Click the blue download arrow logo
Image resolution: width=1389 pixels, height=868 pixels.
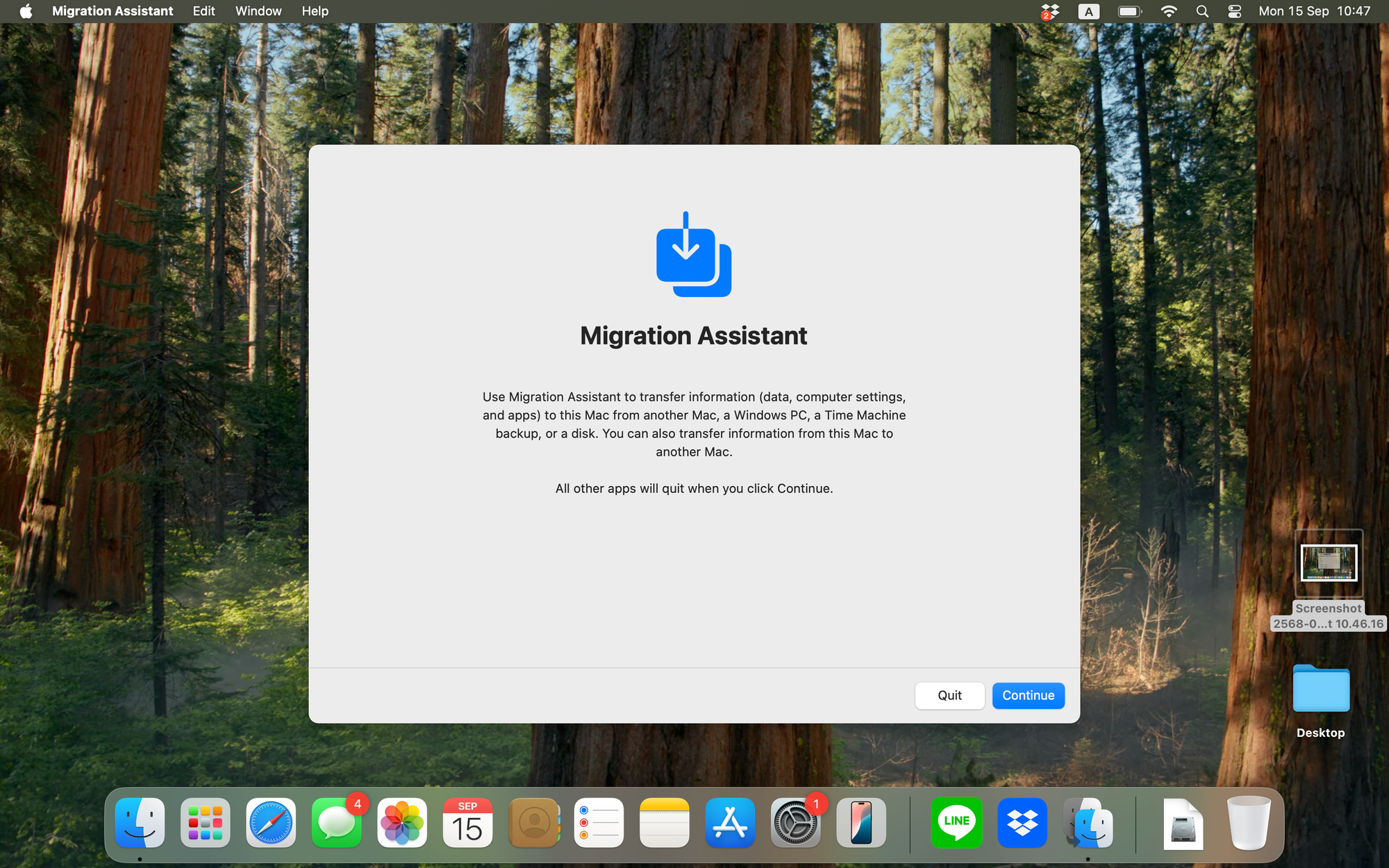tap(694, 254)
